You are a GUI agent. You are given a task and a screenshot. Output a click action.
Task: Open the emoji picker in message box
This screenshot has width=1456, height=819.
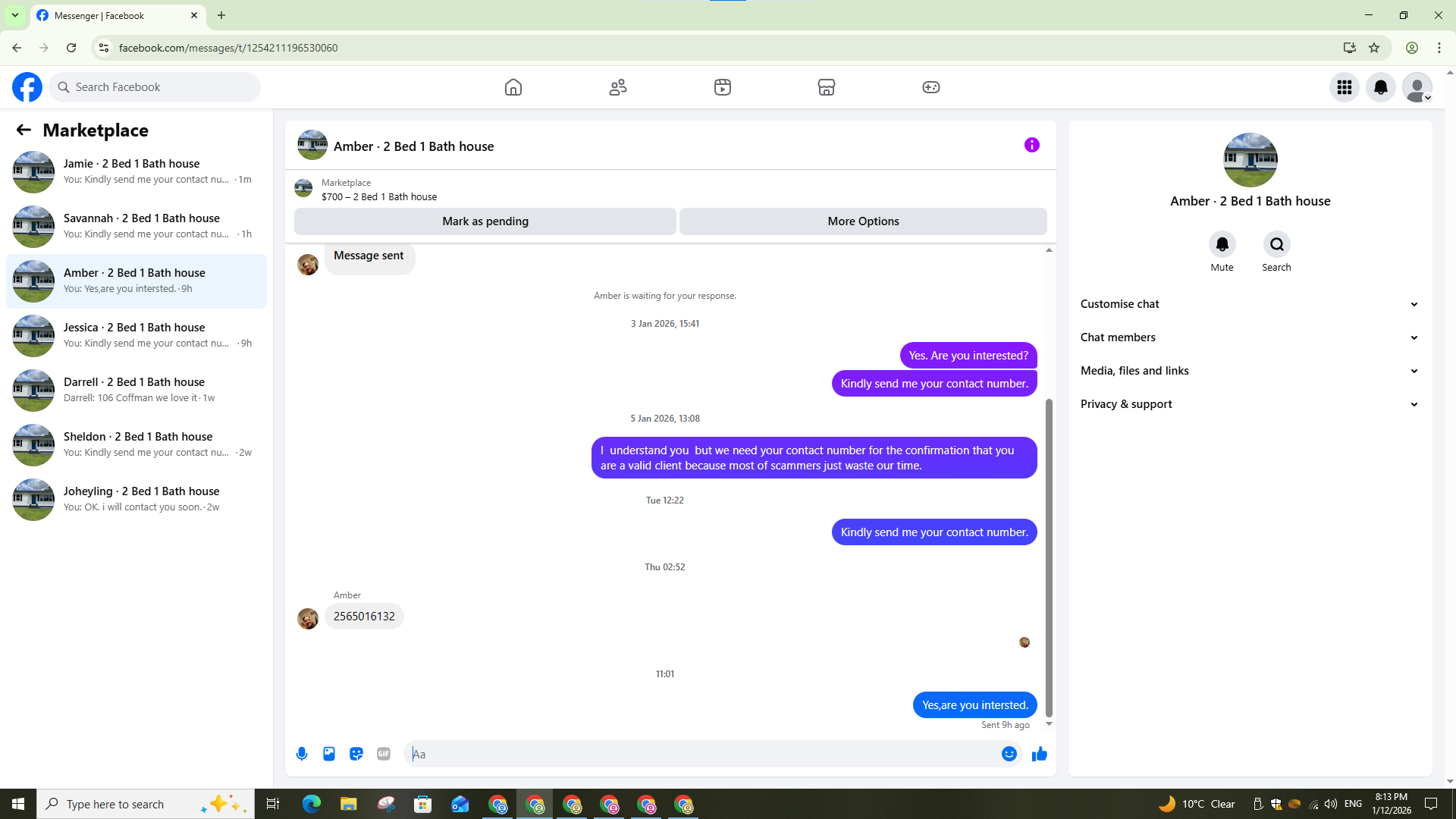(x=1009, y=754)
